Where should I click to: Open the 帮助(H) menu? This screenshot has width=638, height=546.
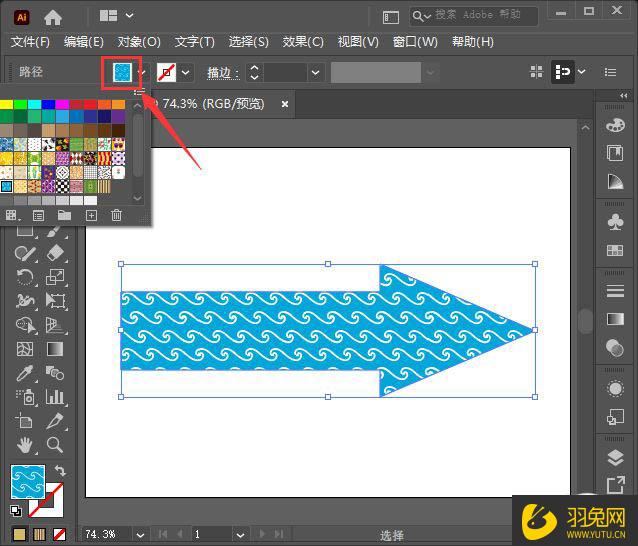473,41
